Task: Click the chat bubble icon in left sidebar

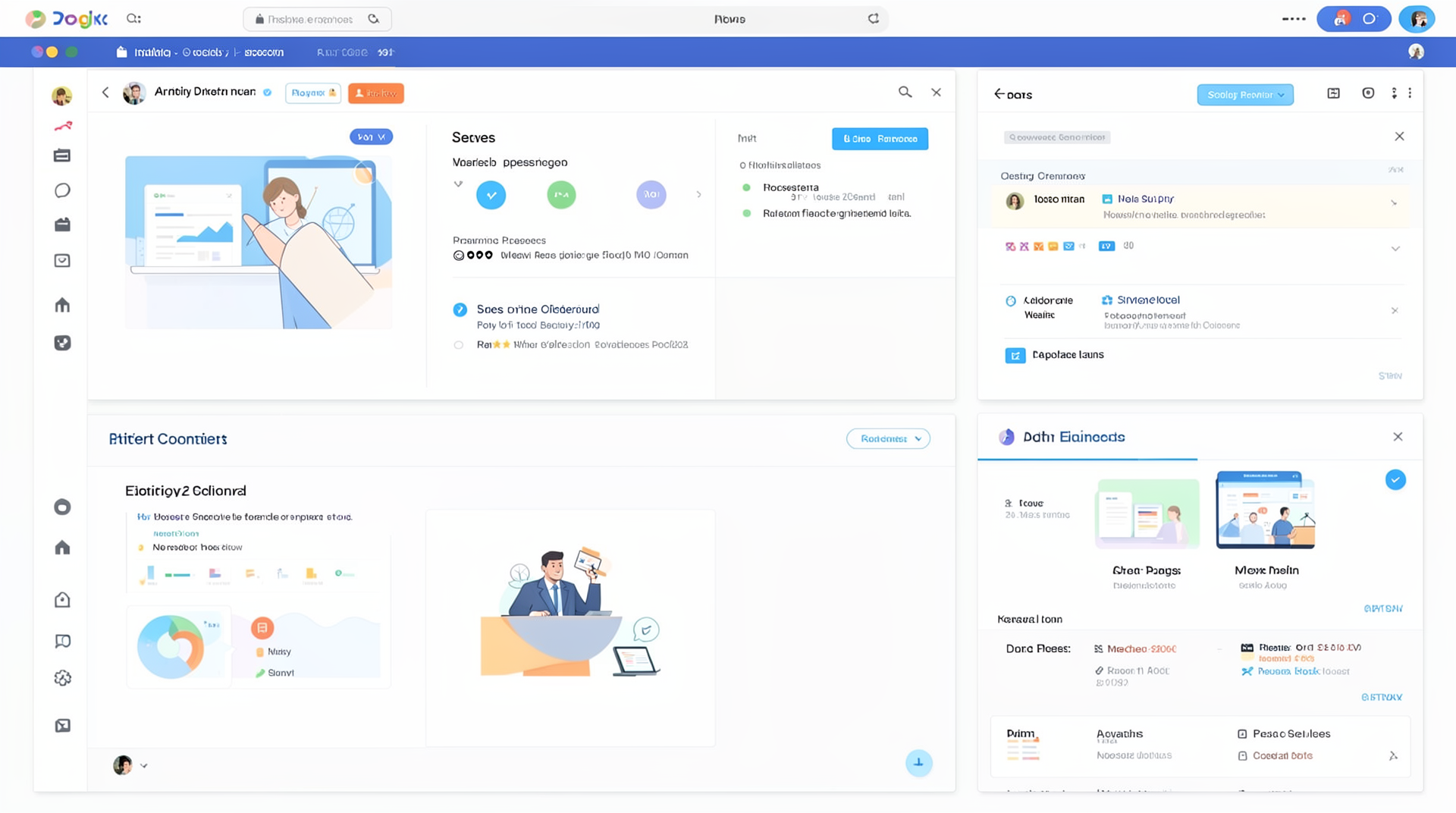Action: pos(62,190)
